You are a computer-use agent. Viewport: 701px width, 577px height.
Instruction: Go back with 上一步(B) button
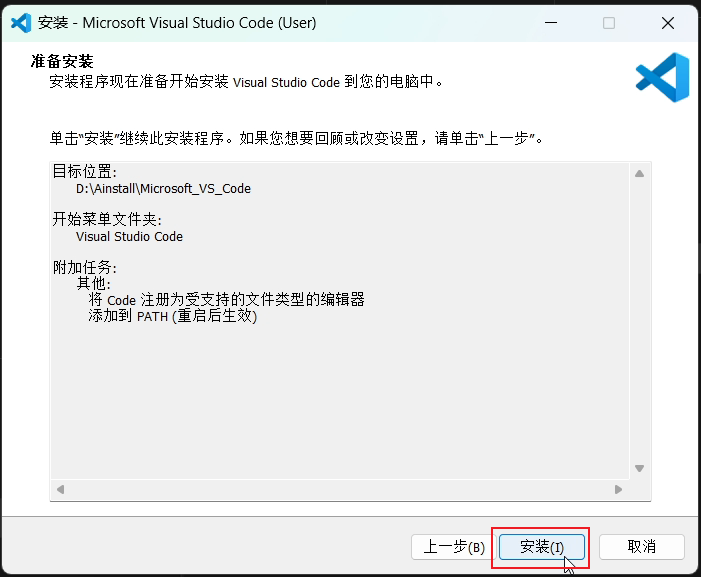[453, 547]
